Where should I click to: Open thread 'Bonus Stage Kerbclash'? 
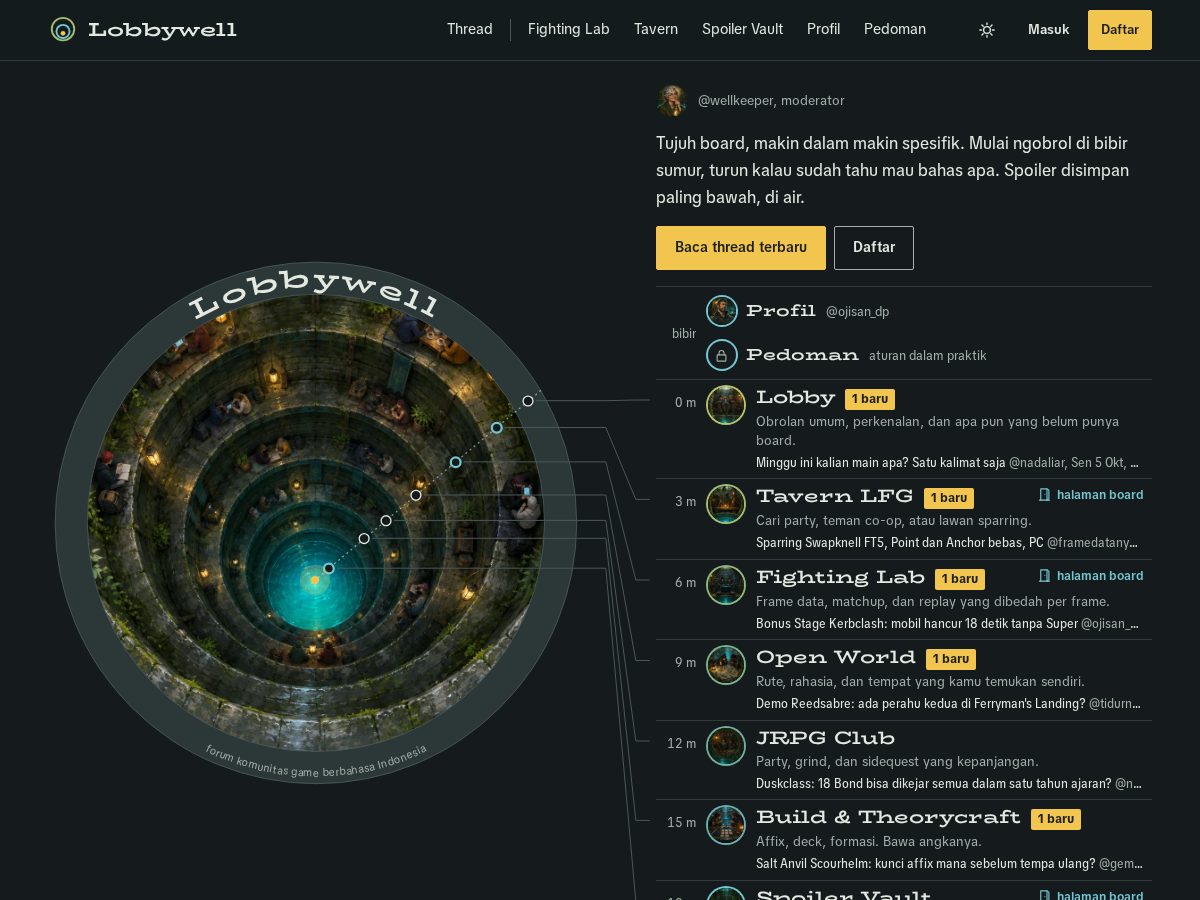(916, 623)
